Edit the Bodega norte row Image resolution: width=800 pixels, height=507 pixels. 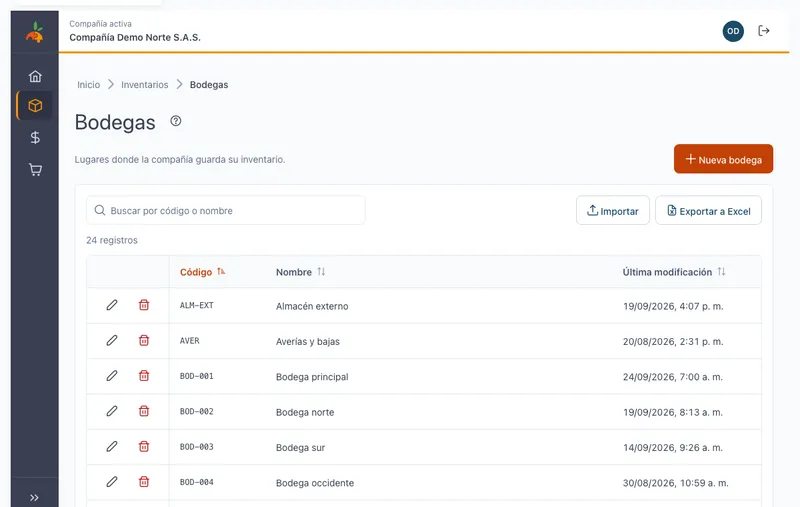pyautogui.click(x=112, y=411)
